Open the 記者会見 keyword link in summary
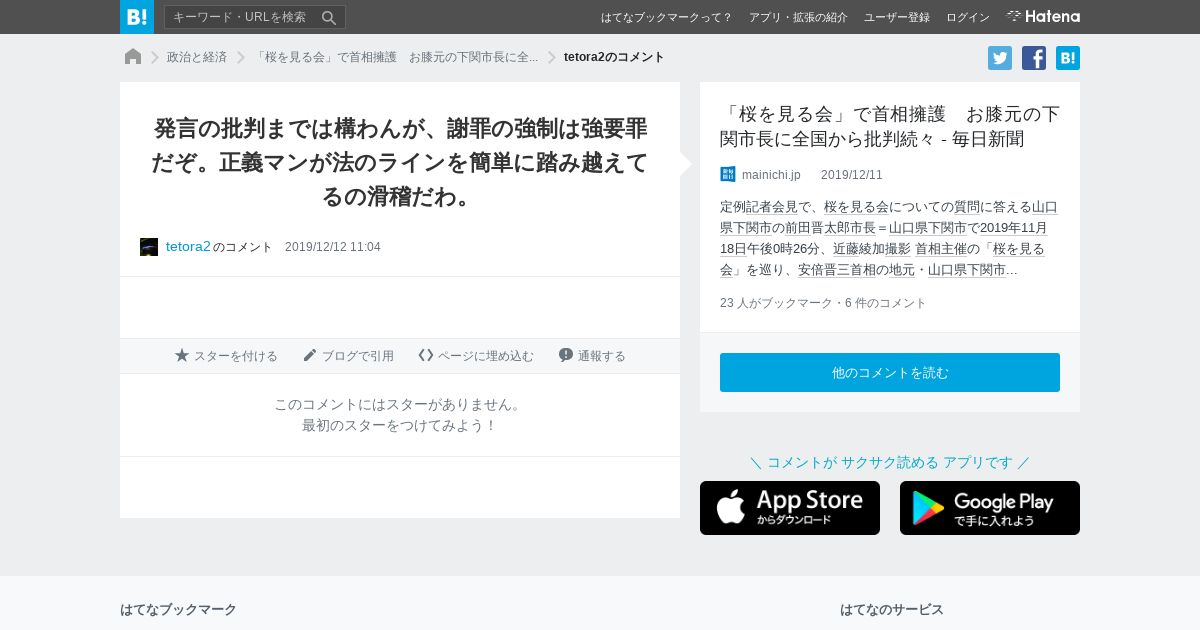Image resolution: width=1200 pixels, height=630 pixels. click(x=771, y=207)
